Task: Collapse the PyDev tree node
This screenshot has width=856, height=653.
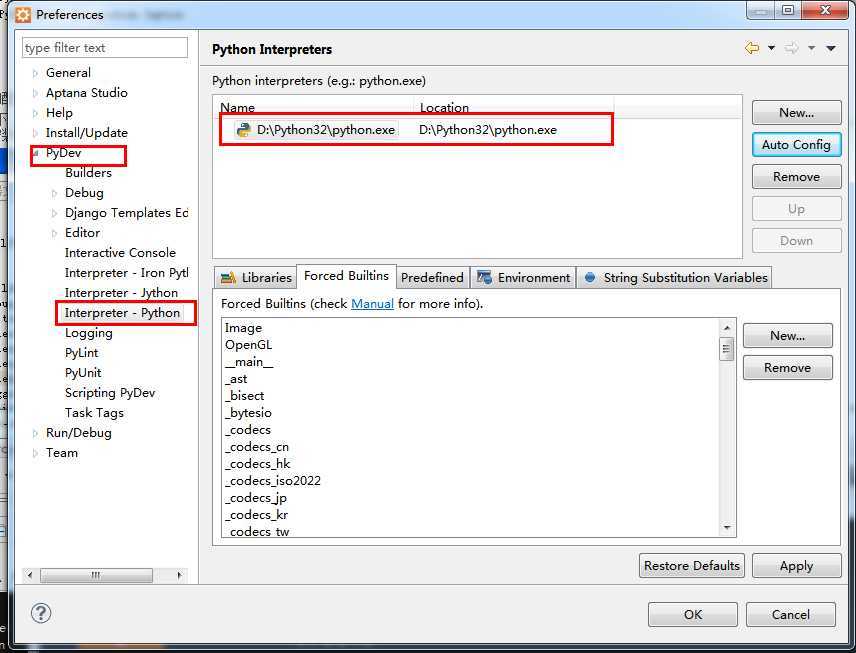Action: [36, 153]
